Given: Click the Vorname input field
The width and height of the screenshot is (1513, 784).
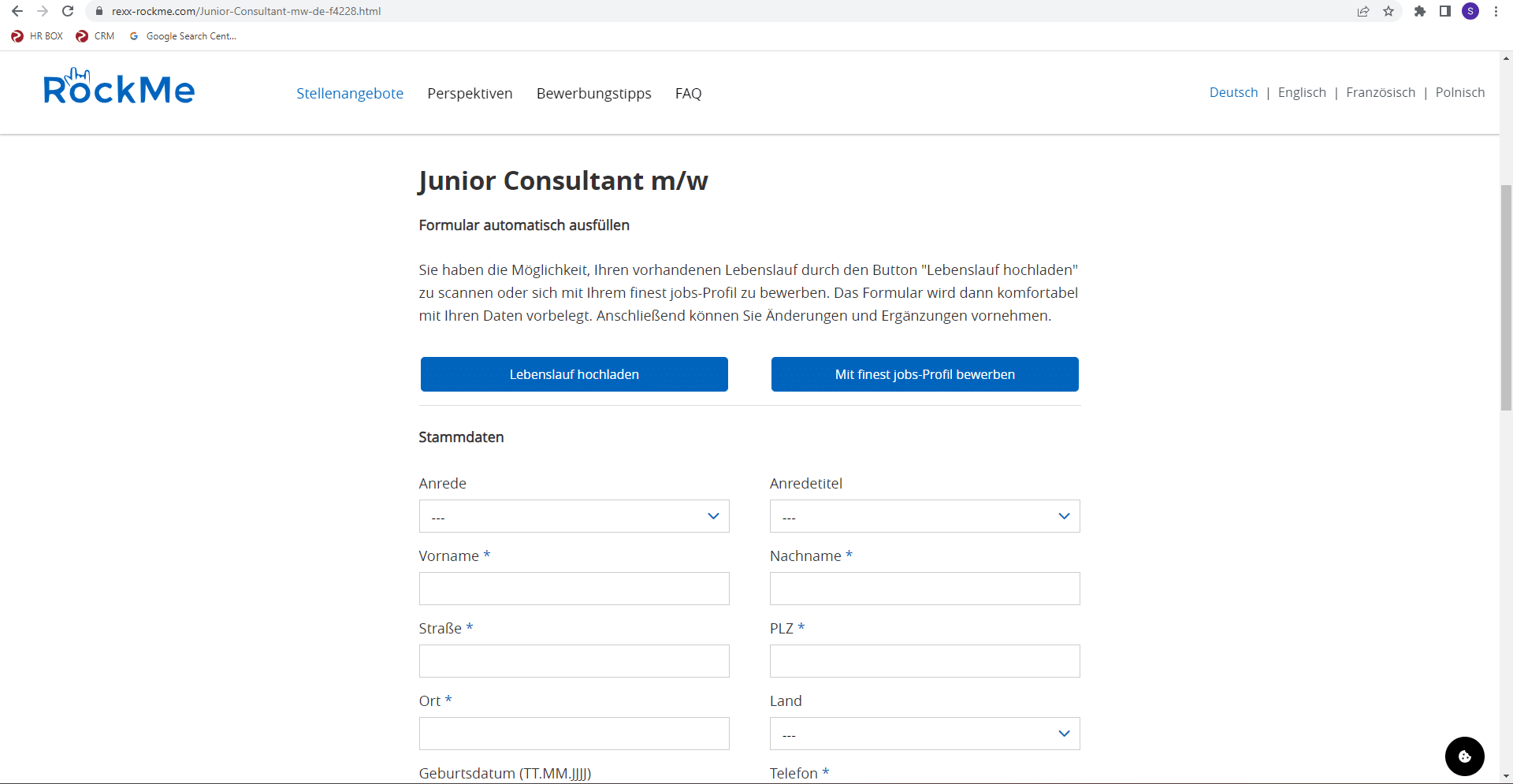Looking at the screenshot, I should click(574, 589).
